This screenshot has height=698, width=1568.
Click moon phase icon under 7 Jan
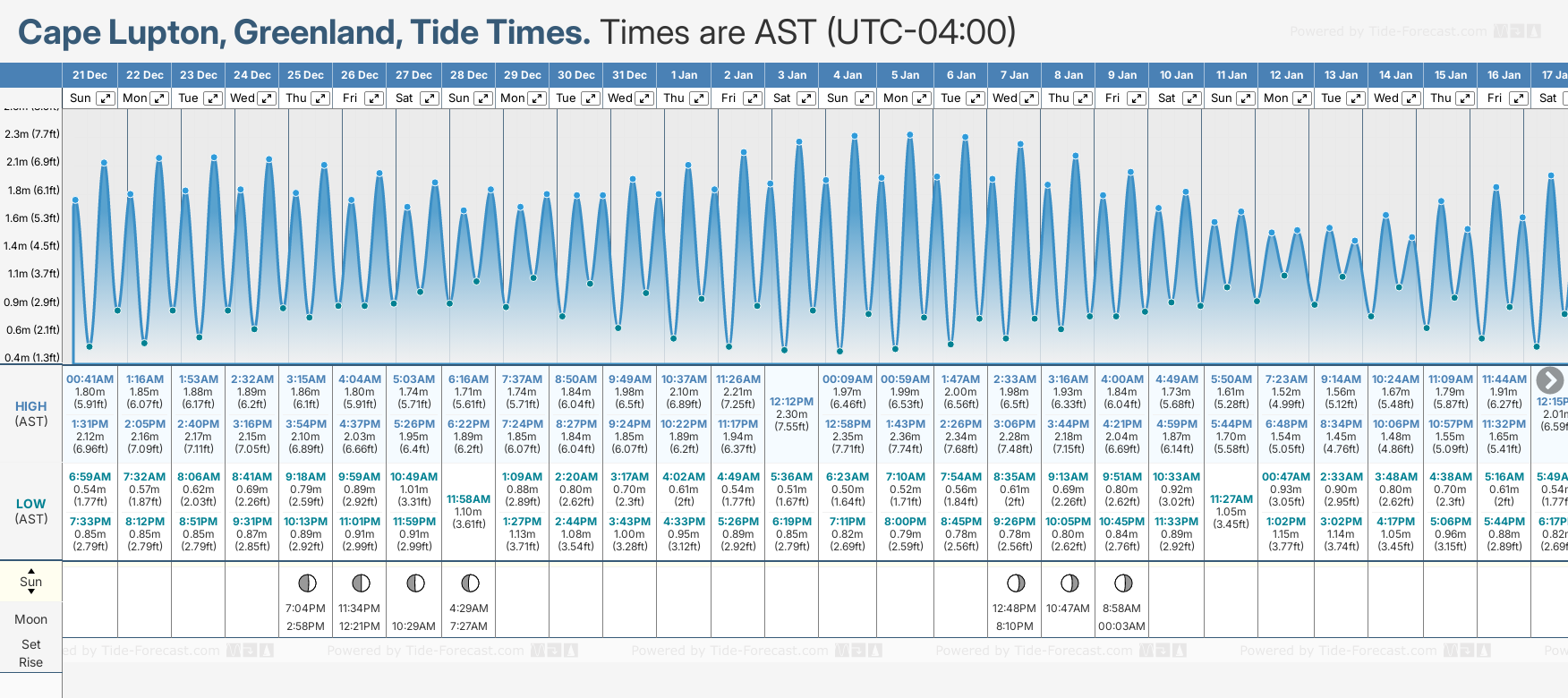point(1016,583)
